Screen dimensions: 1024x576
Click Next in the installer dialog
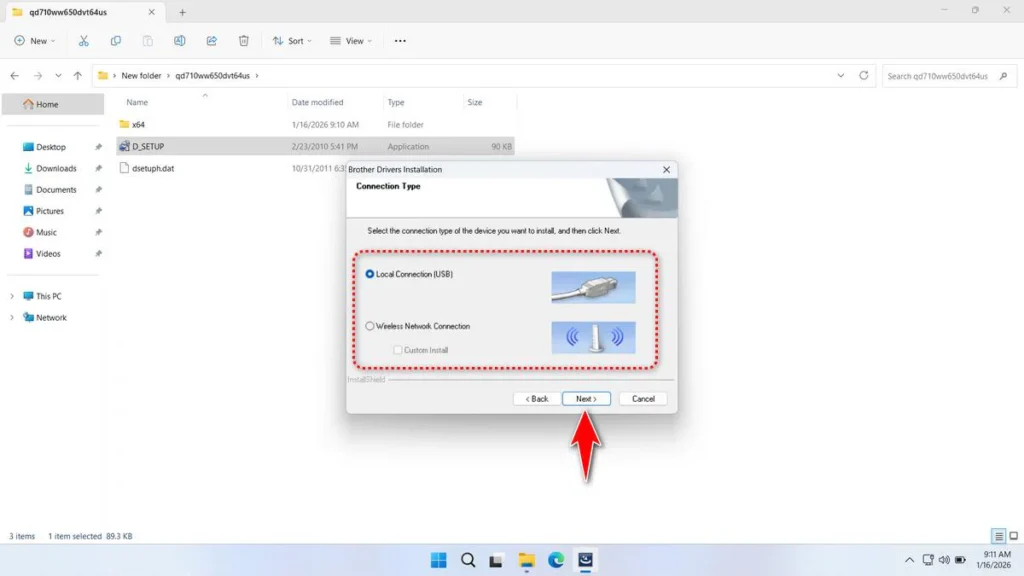point(586,399)
